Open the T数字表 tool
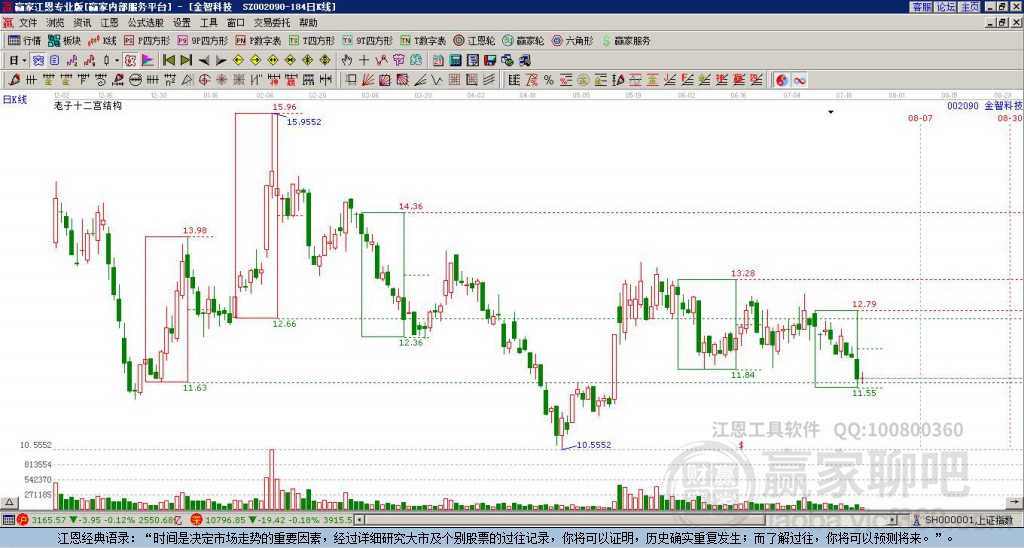 click(423, 40)
